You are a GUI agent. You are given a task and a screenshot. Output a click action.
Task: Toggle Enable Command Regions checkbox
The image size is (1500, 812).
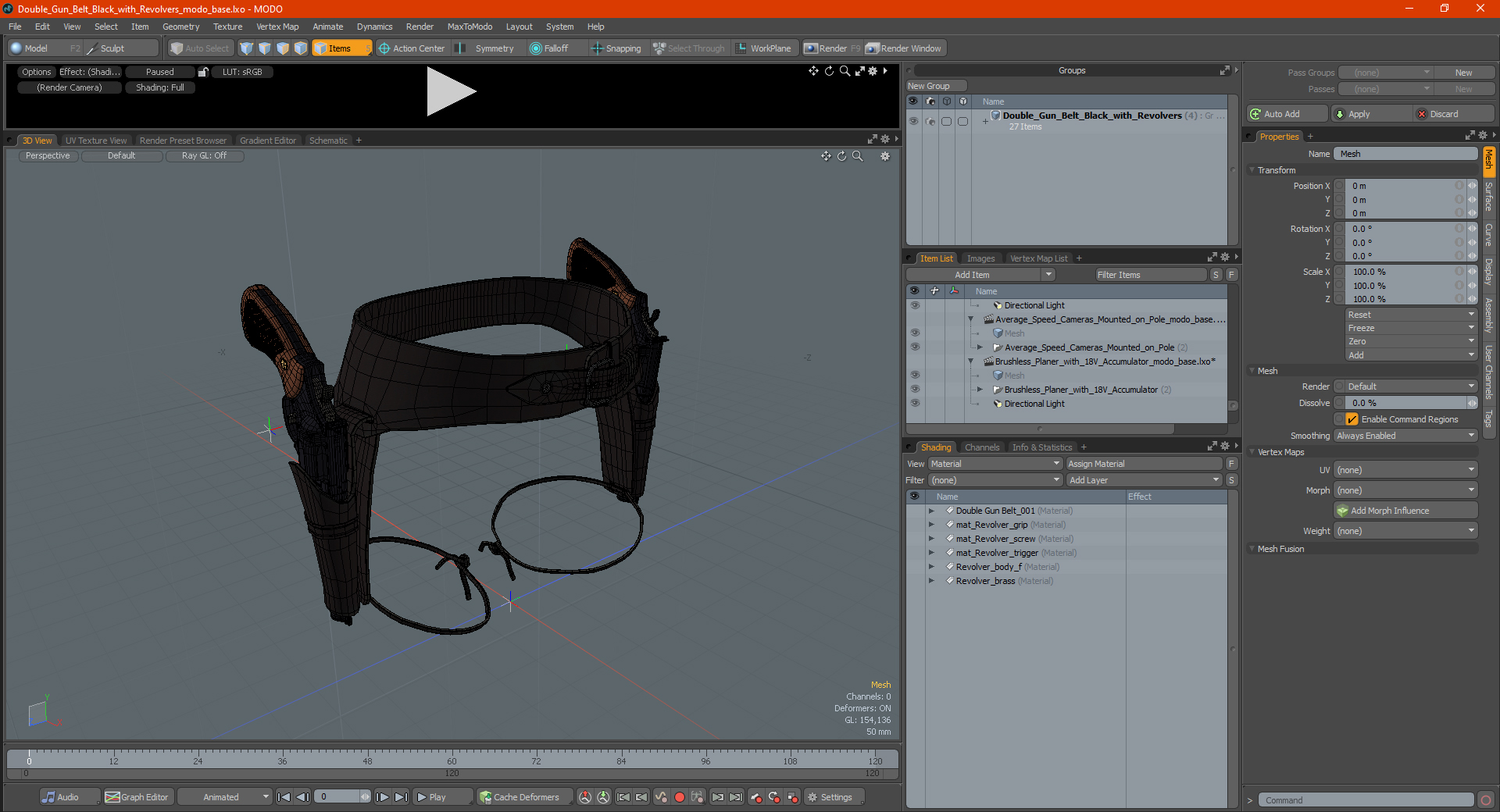tap(1352, 419)
